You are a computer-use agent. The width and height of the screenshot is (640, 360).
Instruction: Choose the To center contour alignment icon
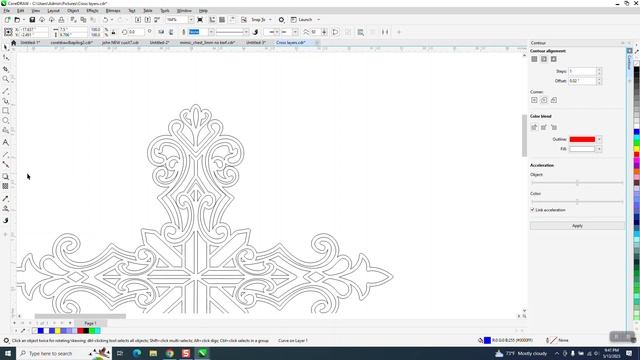pos(534,59)
